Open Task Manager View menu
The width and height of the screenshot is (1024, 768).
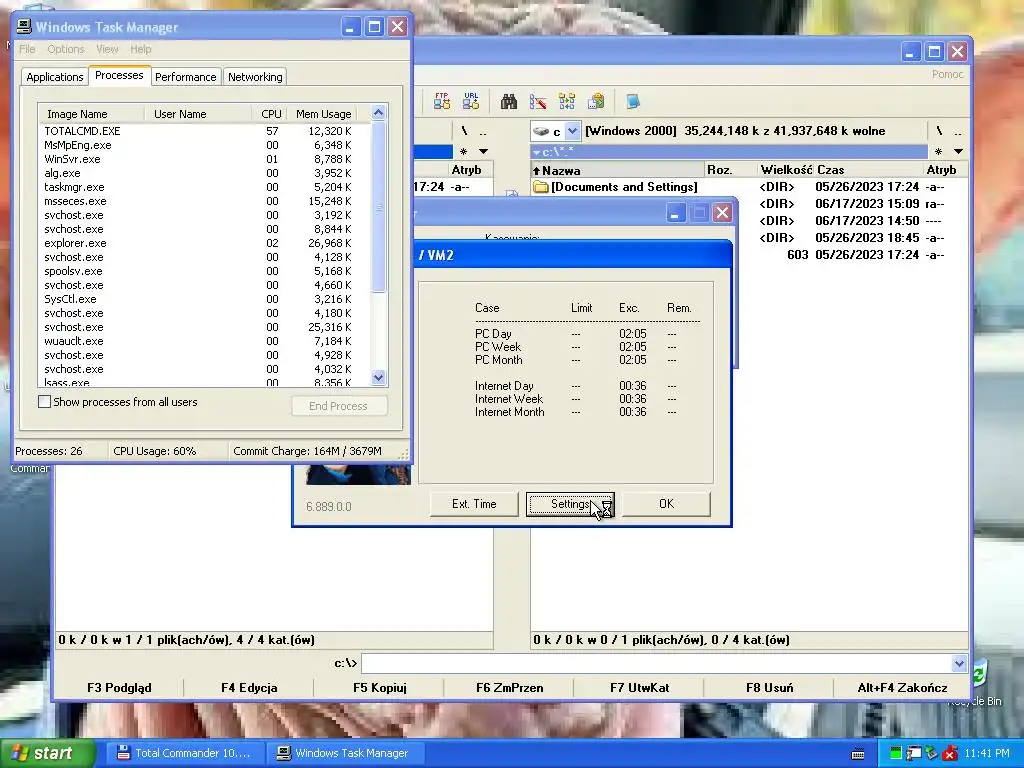click(x=107, y=49)
